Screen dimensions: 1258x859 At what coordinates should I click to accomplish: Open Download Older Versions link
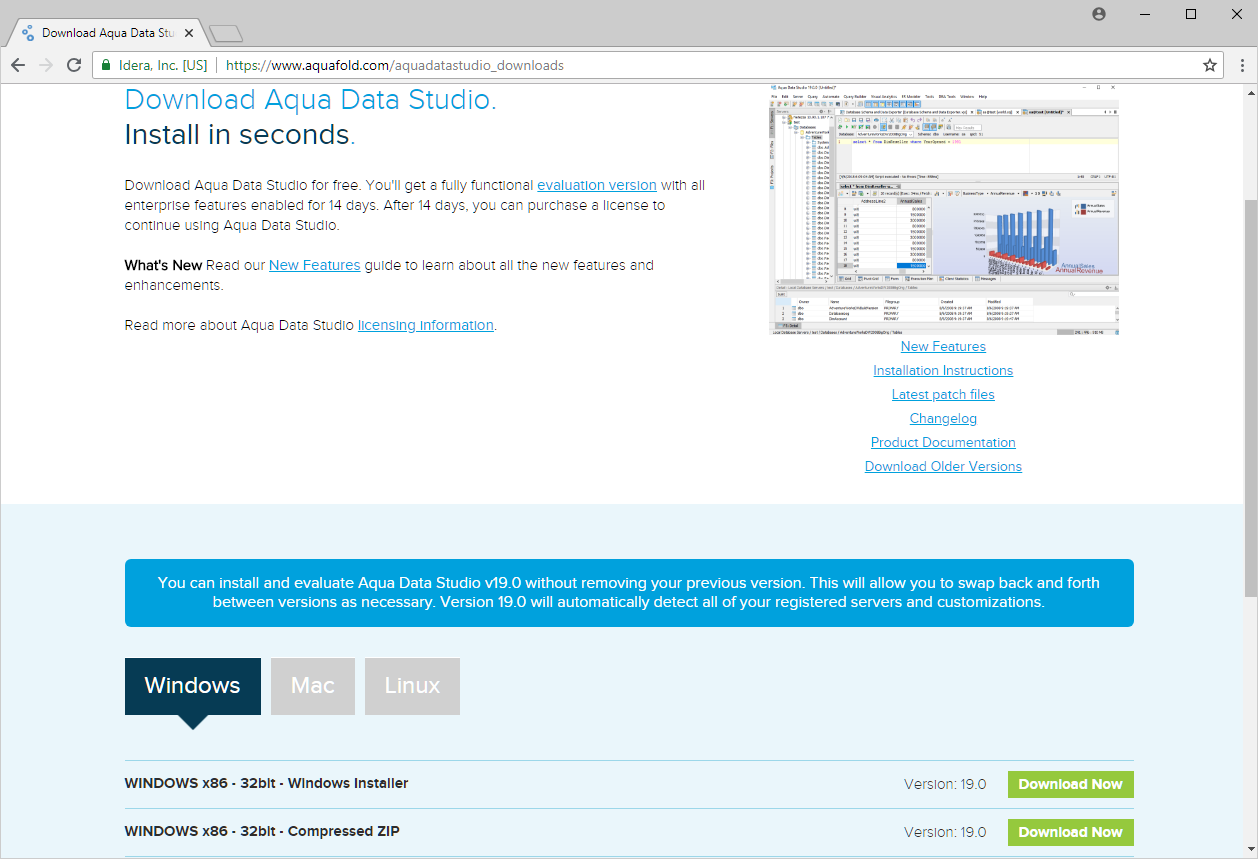click(x=943, y=466)
